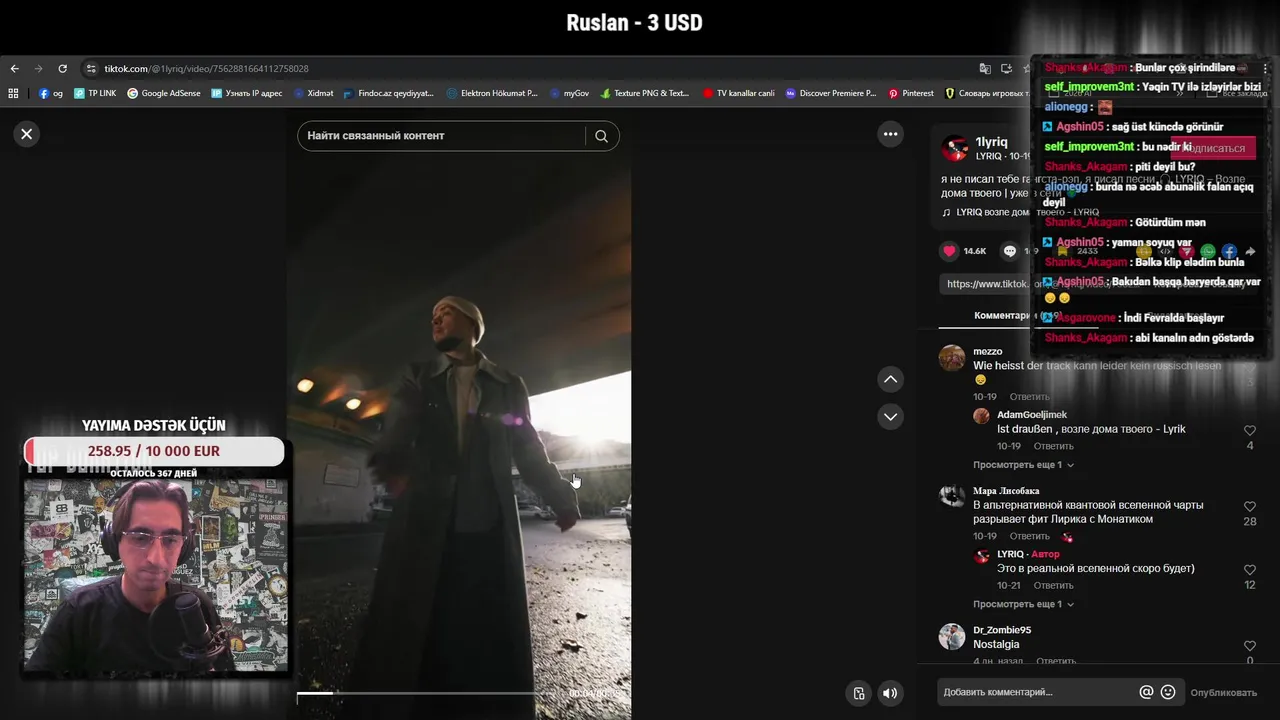The image size is (1280, 720).
Task: Open the three-dots more options menu
Action: [890, 134]
